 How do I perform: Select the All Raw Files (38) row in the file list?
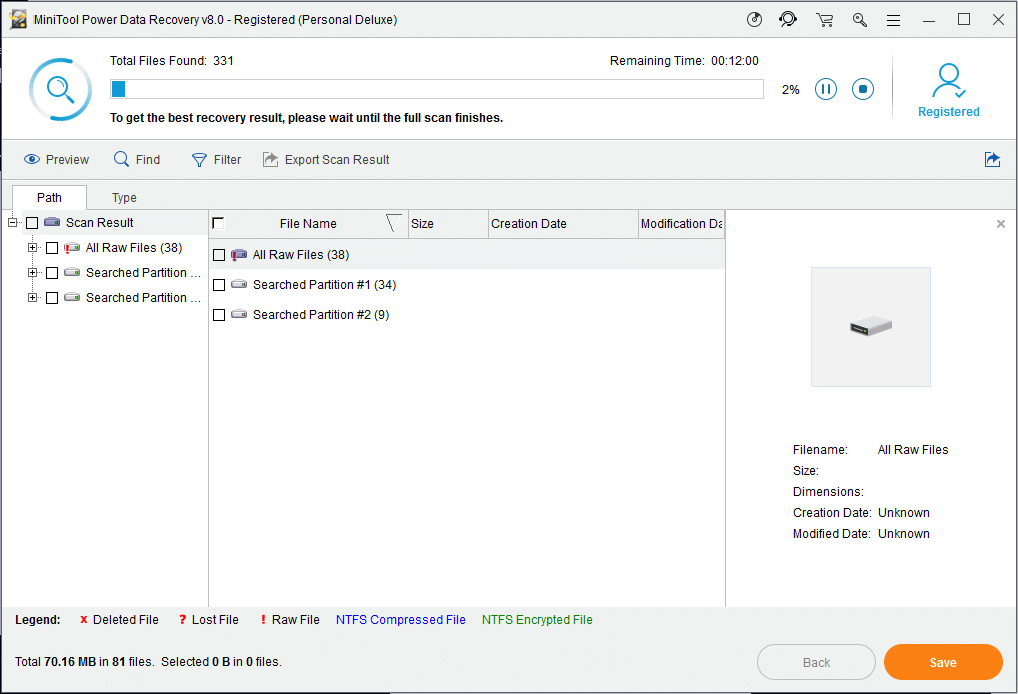pos(467,254)
